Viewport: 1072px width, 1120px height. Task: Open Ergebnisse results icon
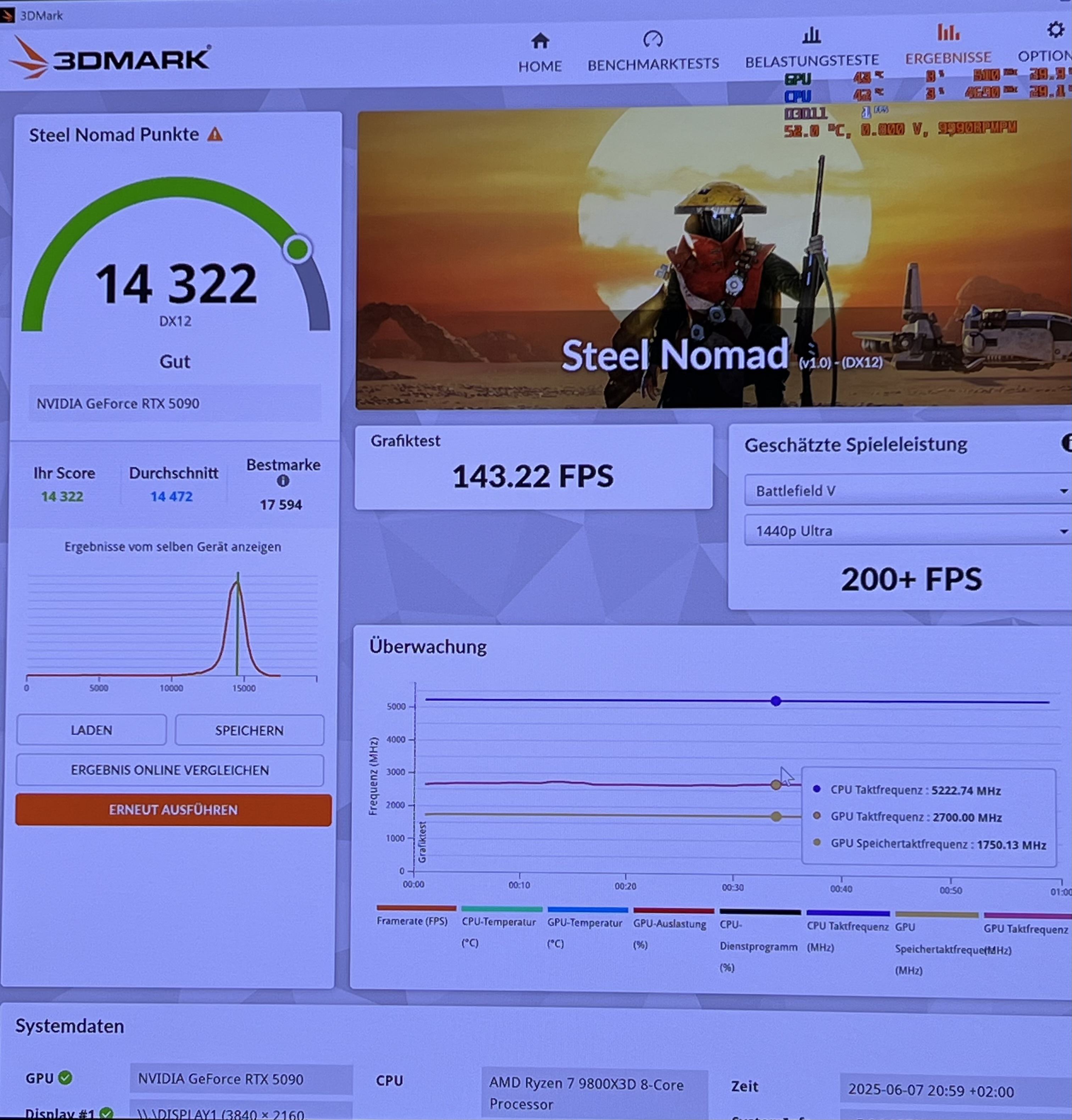click(x=948, y=32)
